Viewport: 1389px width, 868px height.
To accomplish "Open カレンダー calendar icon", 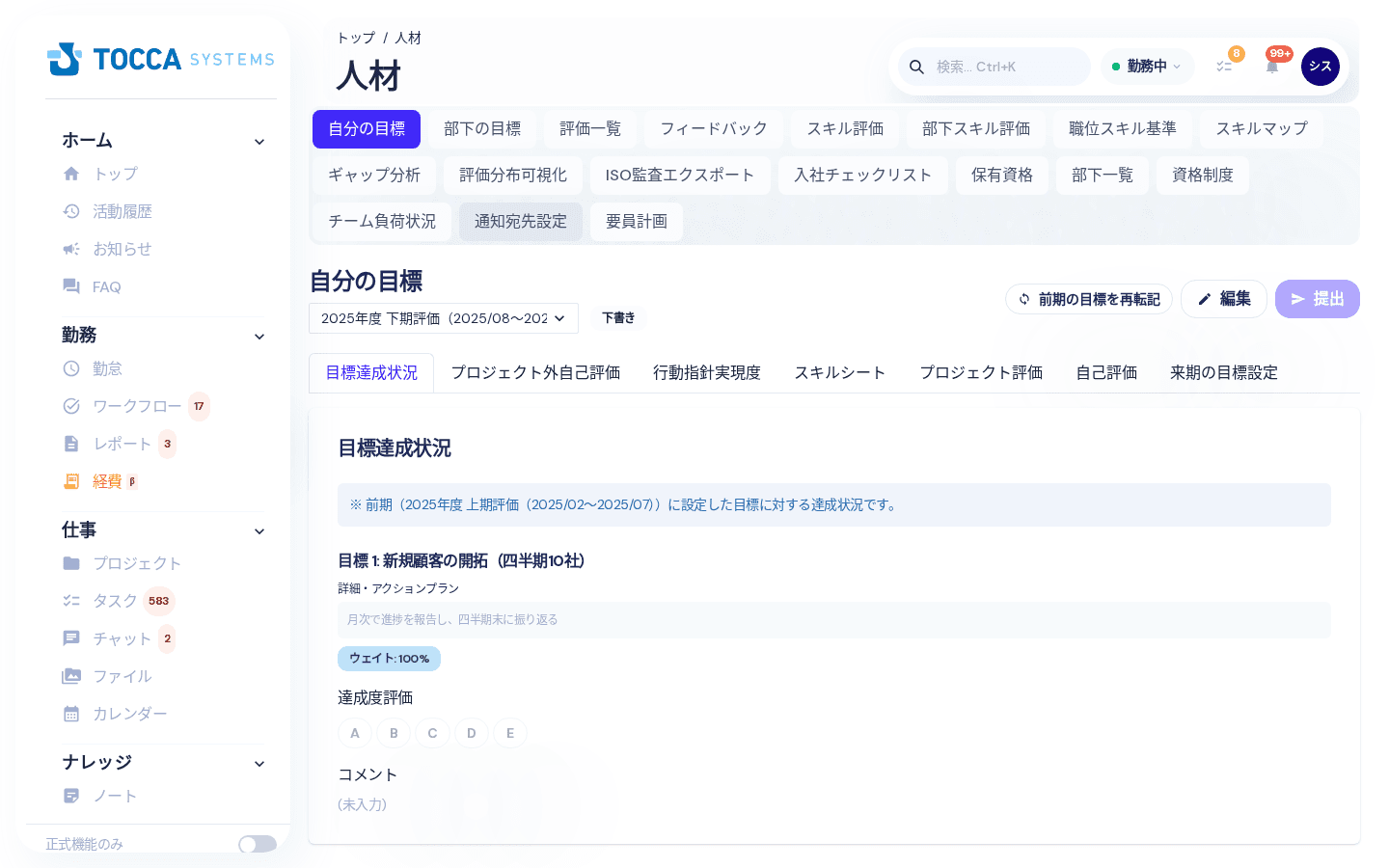I will (71, 714).
